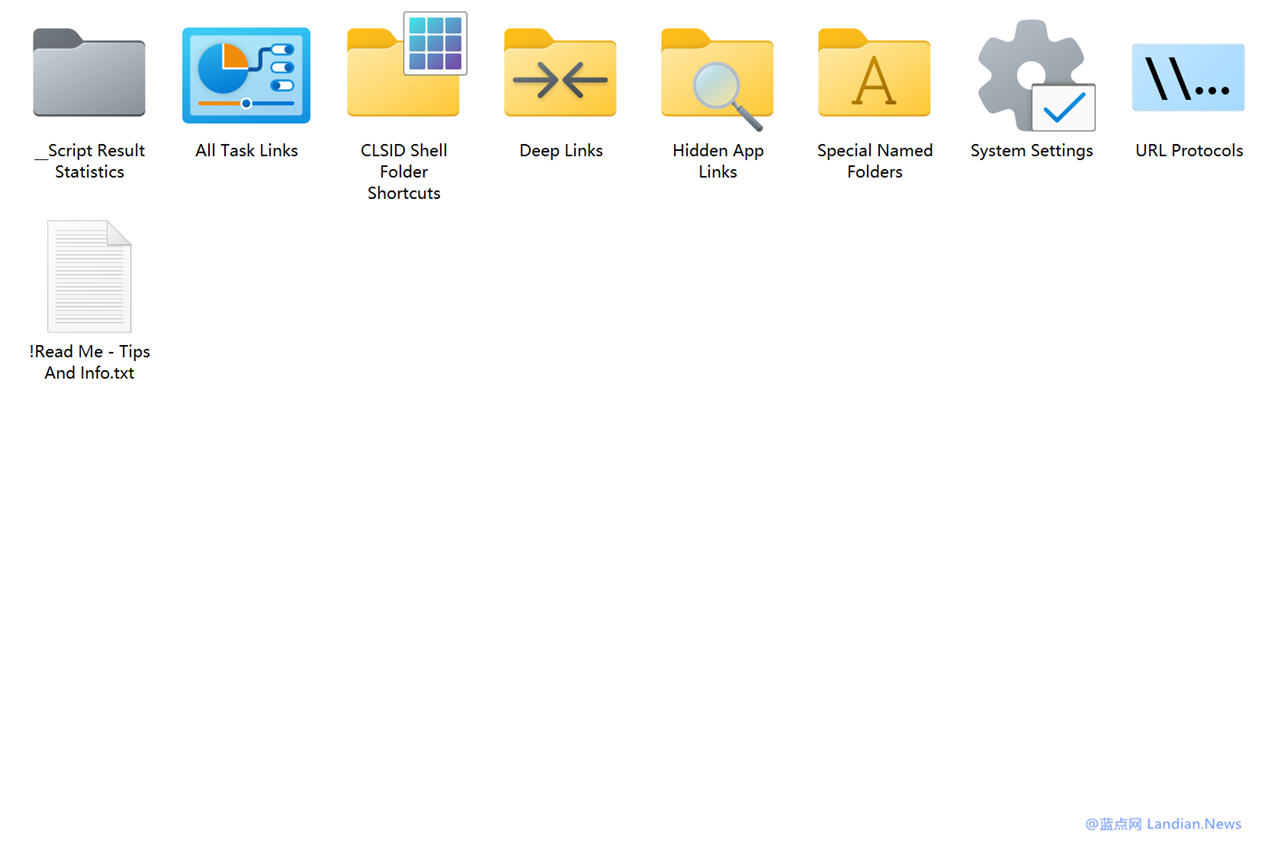The width and height of the screenshot is (1280, 859).
Task: Select the "Hidden App Links" text label
Action: point(717,161)
